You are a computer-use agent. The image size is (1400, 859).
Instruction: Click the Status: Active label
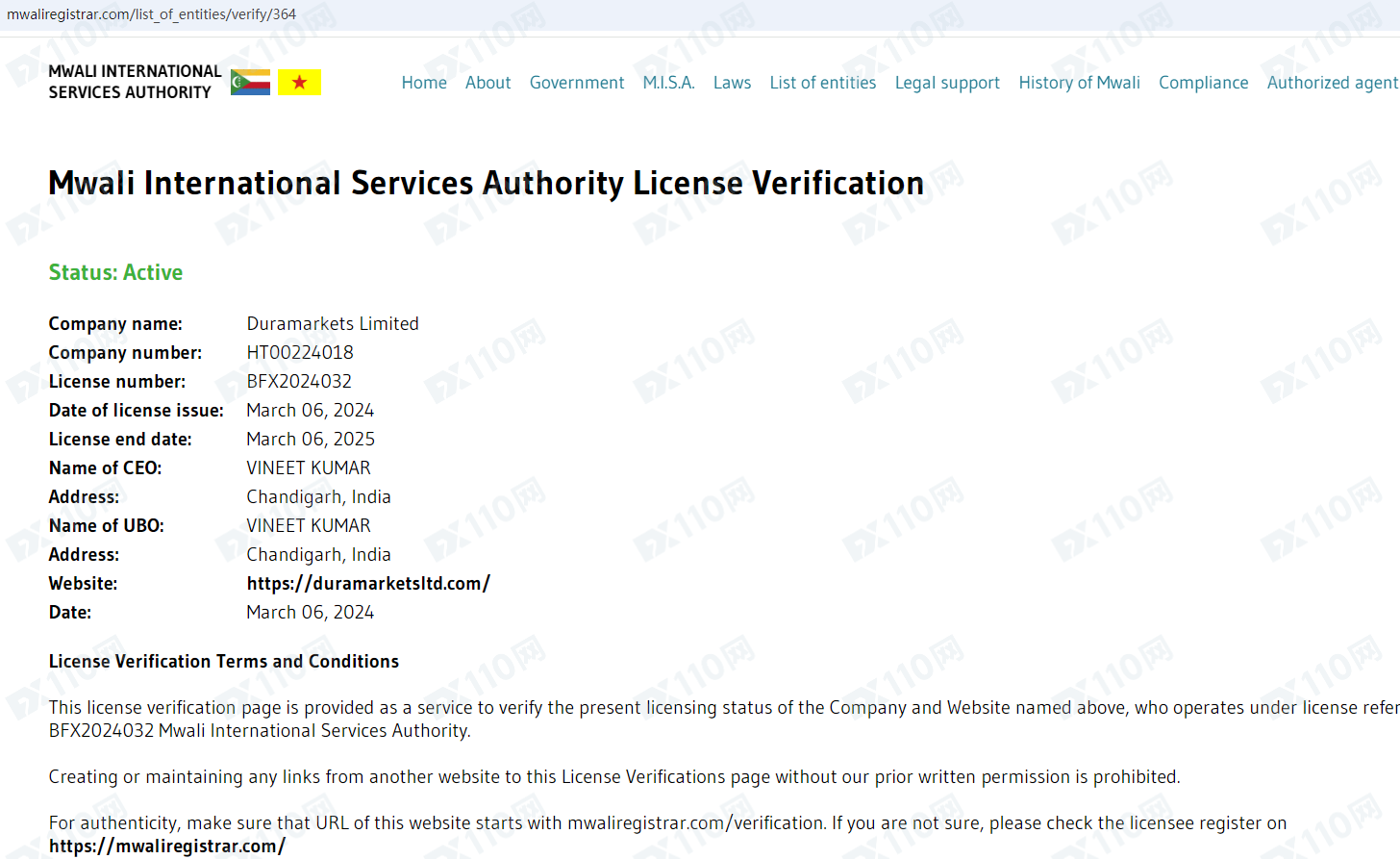(x=115, y=273)
